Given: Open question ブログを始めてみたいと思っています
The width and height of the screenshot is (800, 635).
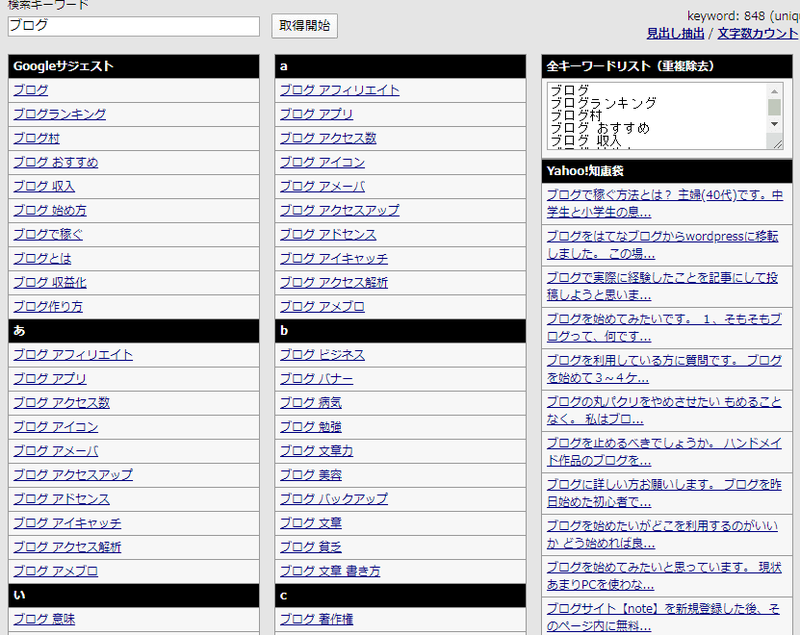Looking at the screenshot, I should pos(664,575).
